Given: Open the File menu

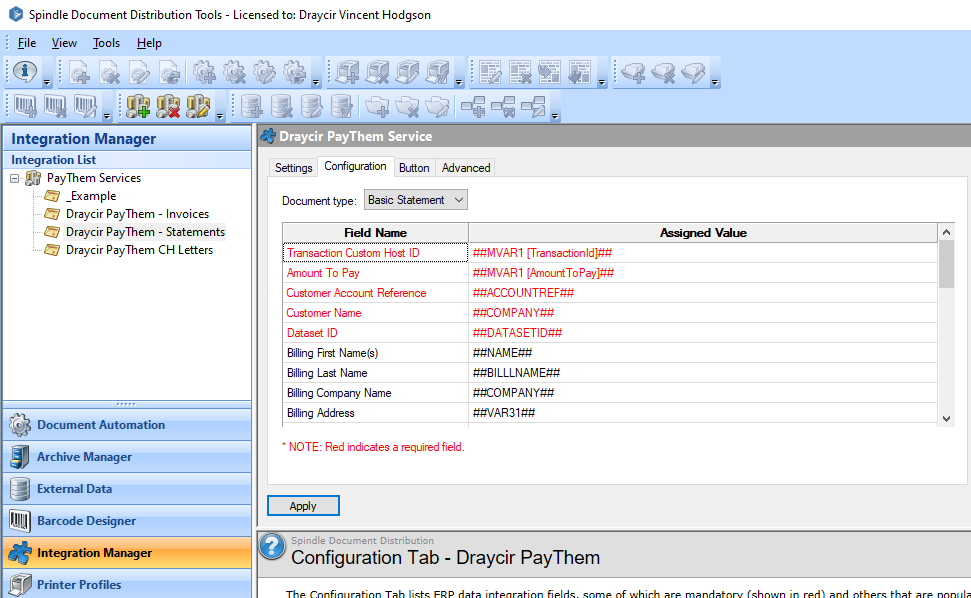Looking at the screenshot, I should coord(27,43).
